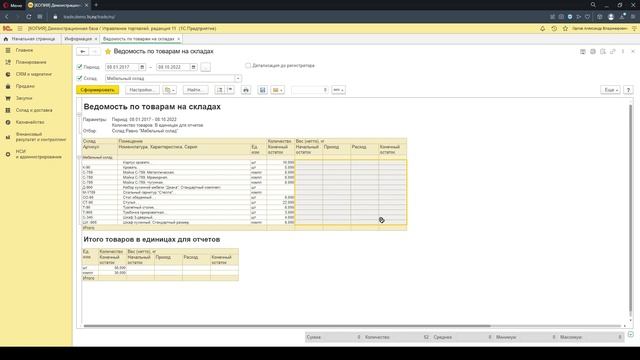Reload the page in the browser
Viewport: 640px width, 360px height.
click(29, 17)
